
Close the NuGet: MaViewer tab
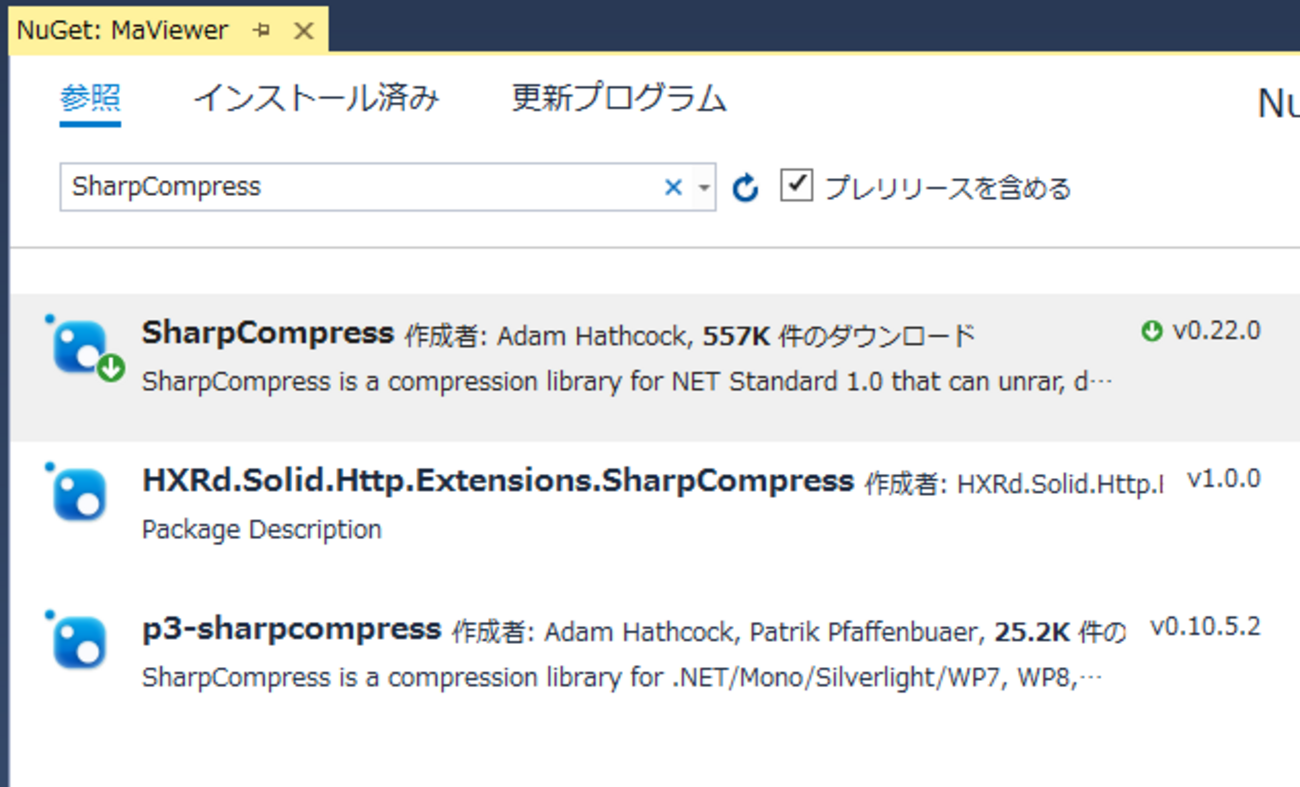[x=303, y=31]
